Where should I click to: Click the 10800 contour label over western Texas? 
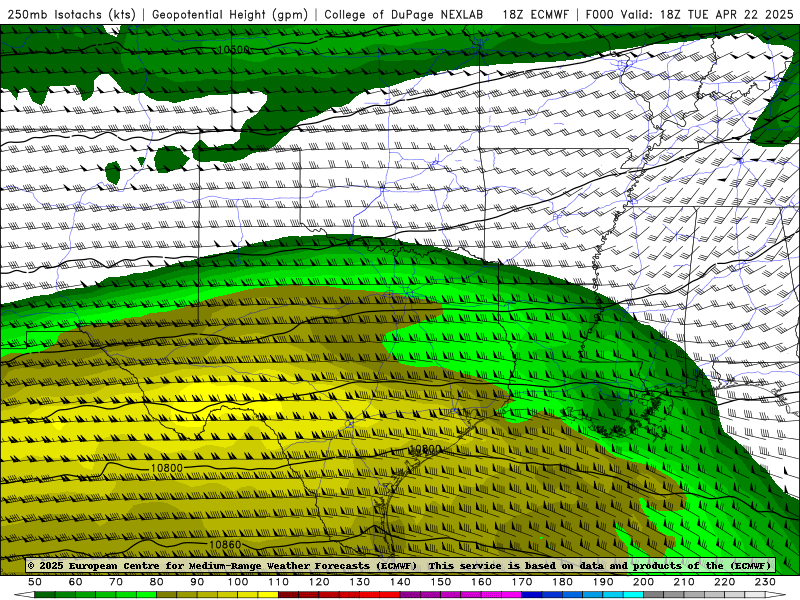pos(167,468)
